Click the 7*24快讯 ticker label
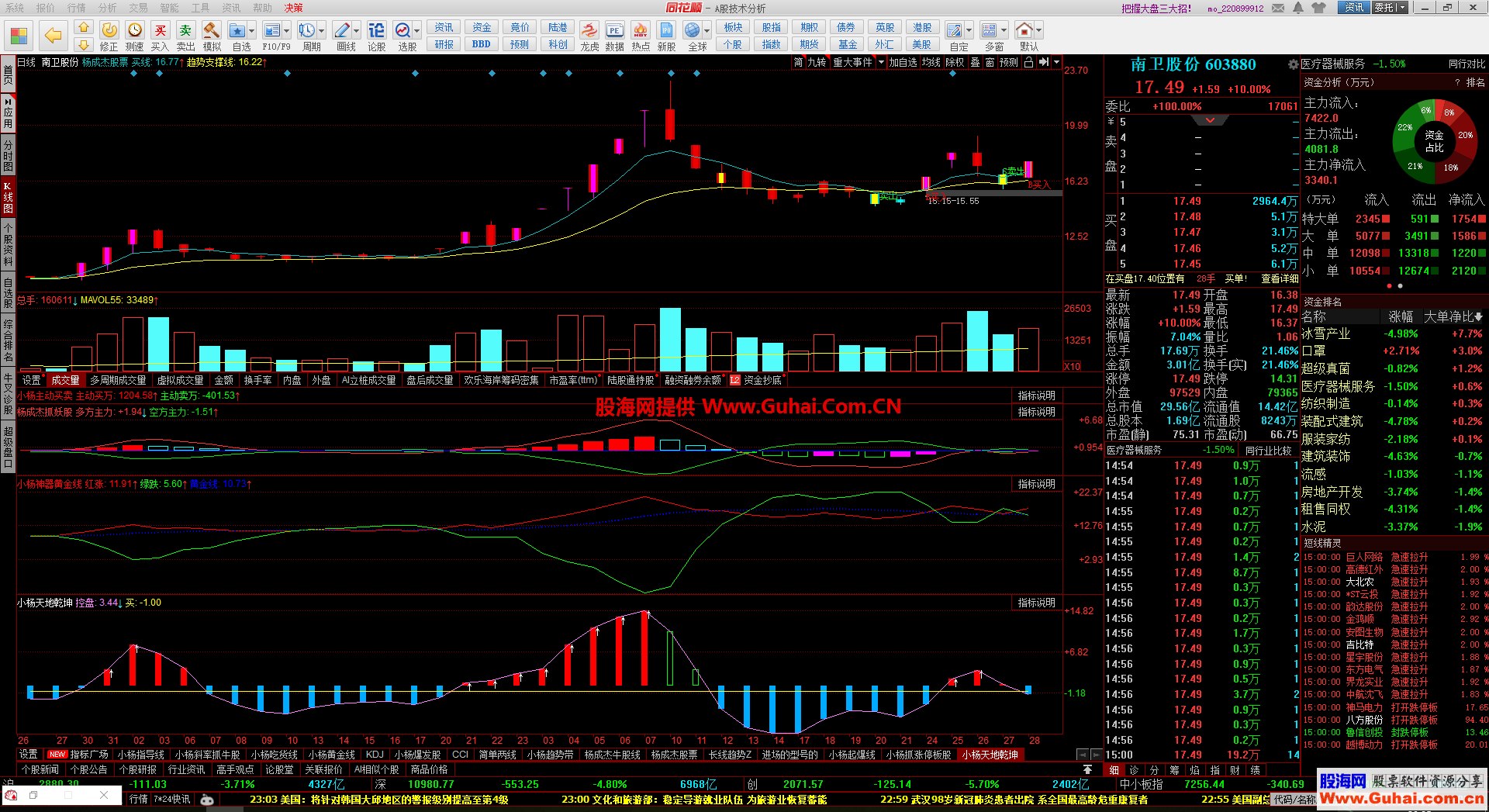1489x812 pixels. (171, 799)
